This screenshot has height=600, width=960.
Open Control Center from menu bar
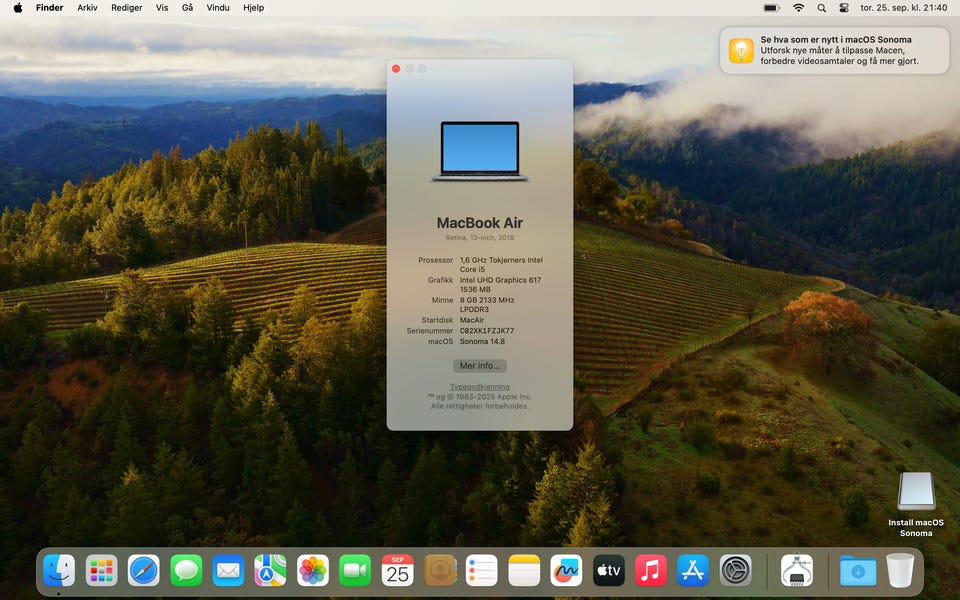tap(844, 8)
